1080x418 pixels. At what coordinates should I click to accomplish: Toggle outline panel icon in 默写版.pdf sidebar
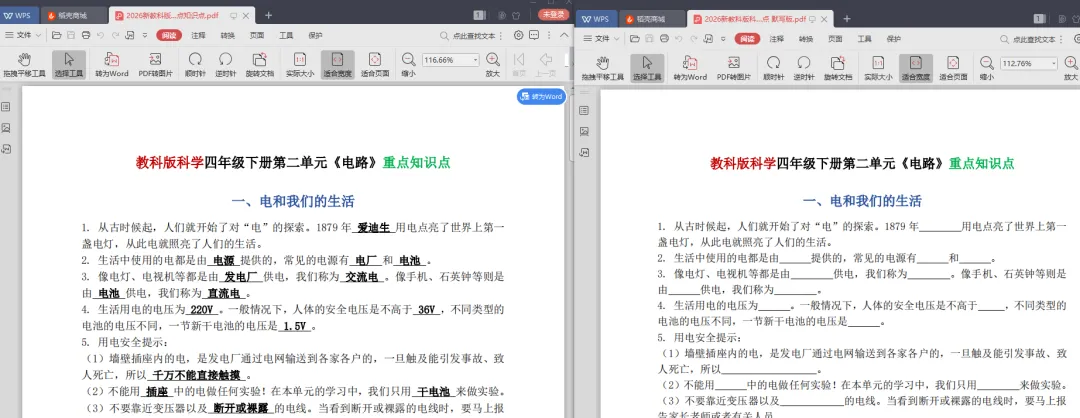584,110
